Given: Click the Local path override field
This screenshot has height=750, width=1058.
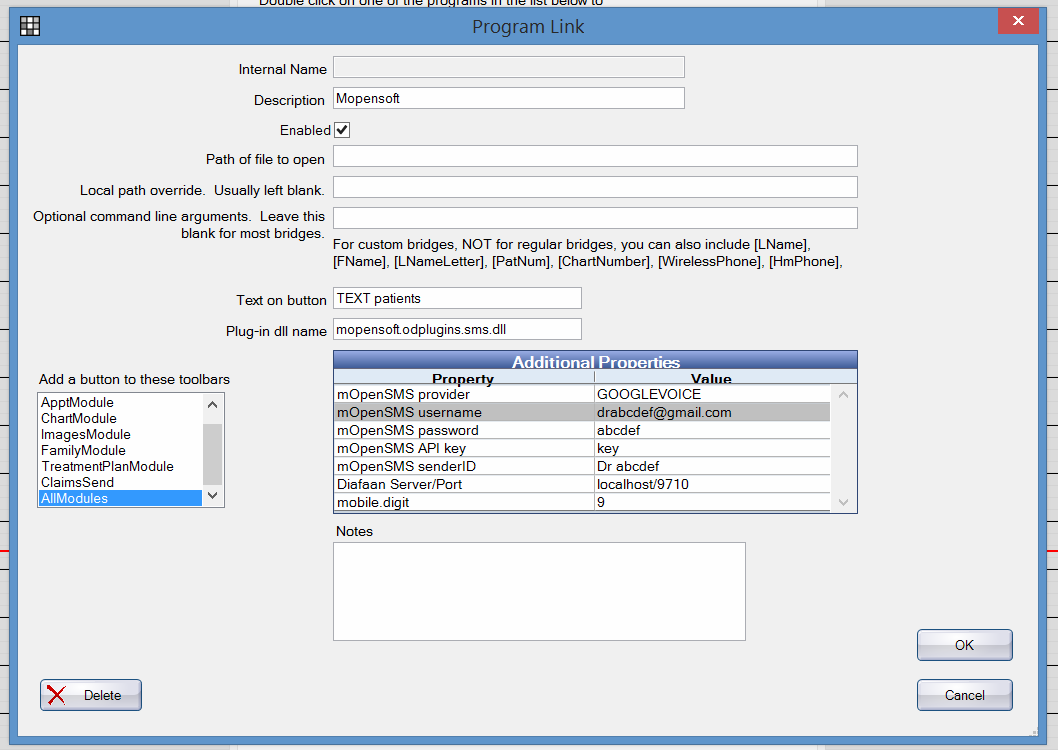Looking at the screenshot, I should [x=595, y=187].
